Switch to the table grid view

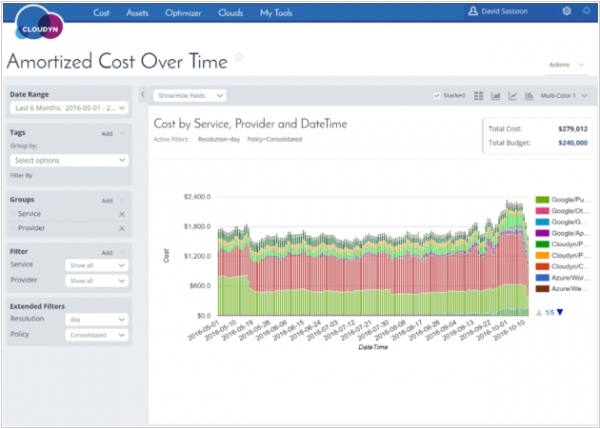pos(478,96)
